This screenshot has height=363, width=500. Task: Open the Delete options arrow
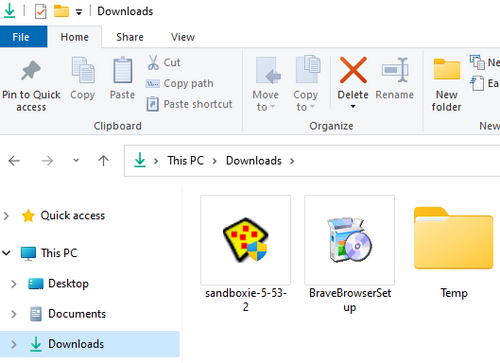[x=353, y=107]
